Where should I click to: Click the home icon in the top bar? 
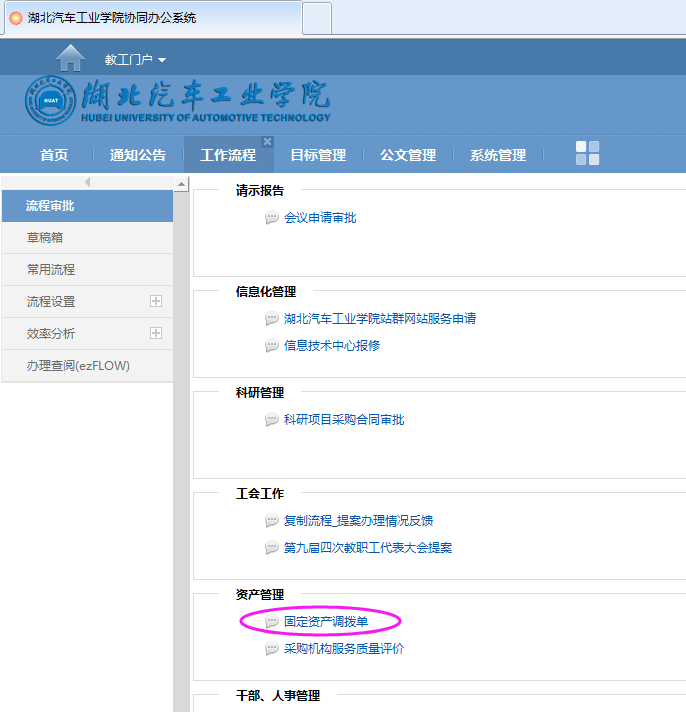pos(70,58)
